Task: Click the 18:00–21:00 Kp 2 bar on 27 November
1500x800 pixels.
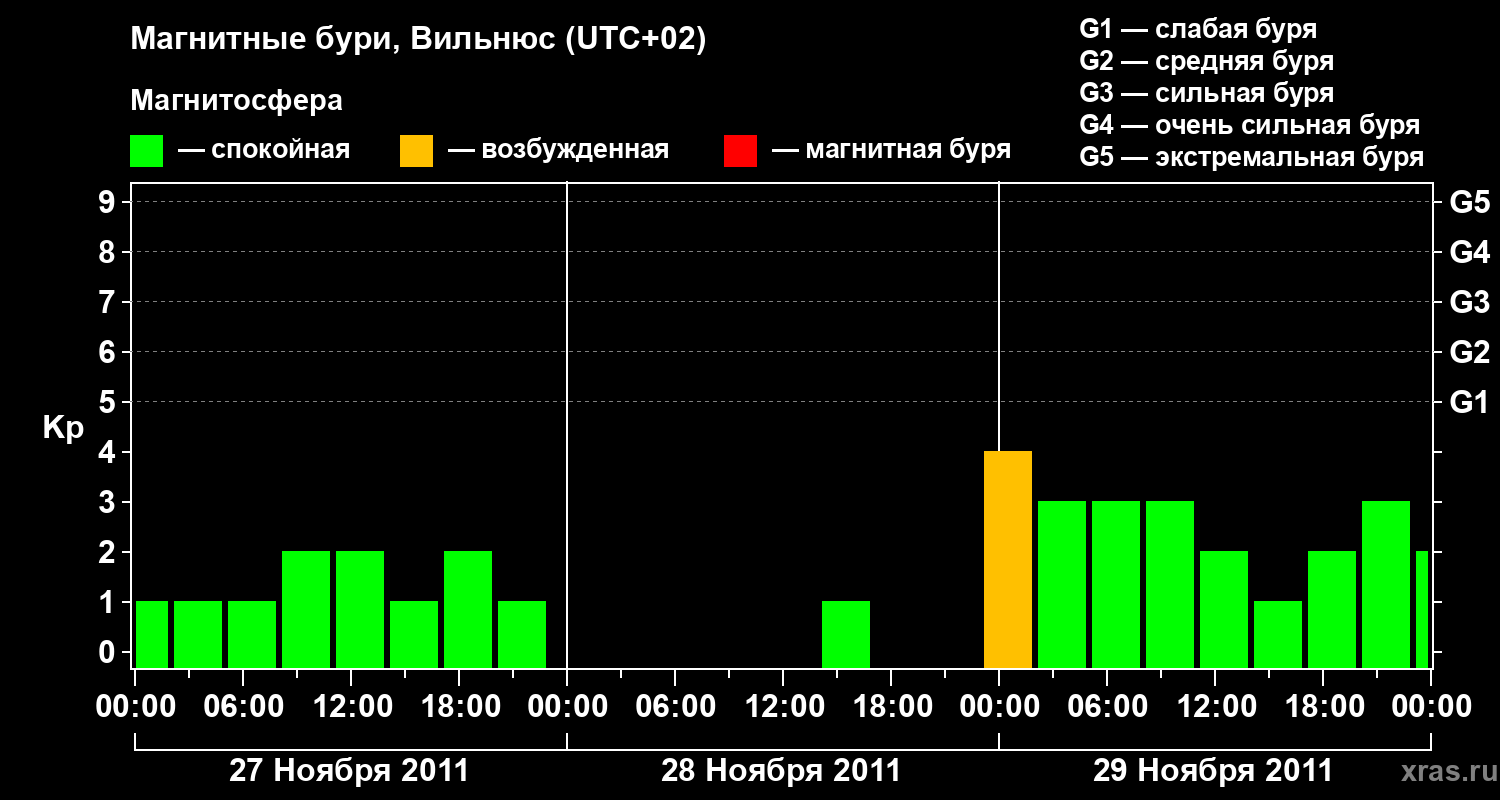Action: [x=468, y=610]
